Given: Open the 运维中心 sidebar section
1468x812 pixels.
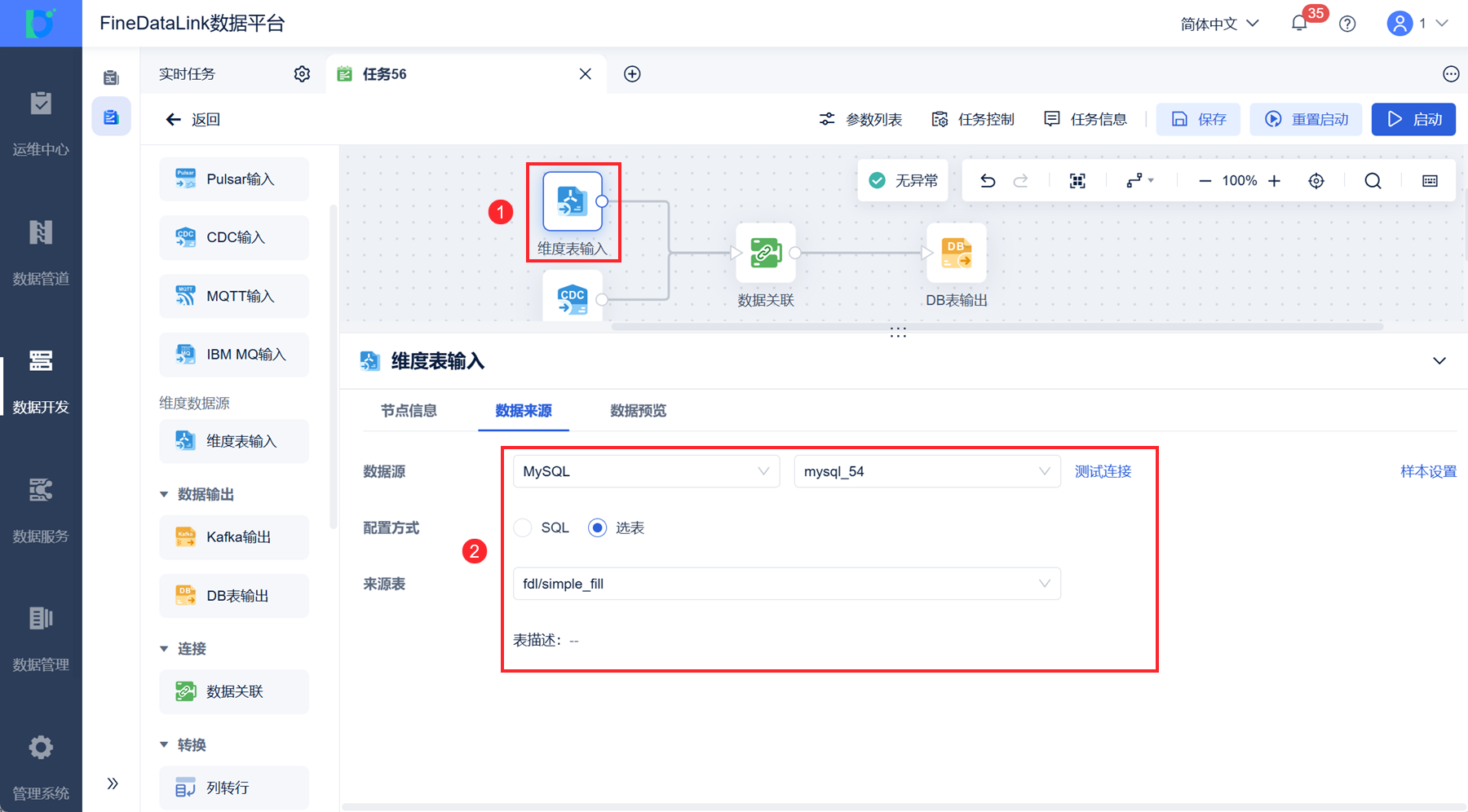Looking at the screenshot, I should [41, 122].
